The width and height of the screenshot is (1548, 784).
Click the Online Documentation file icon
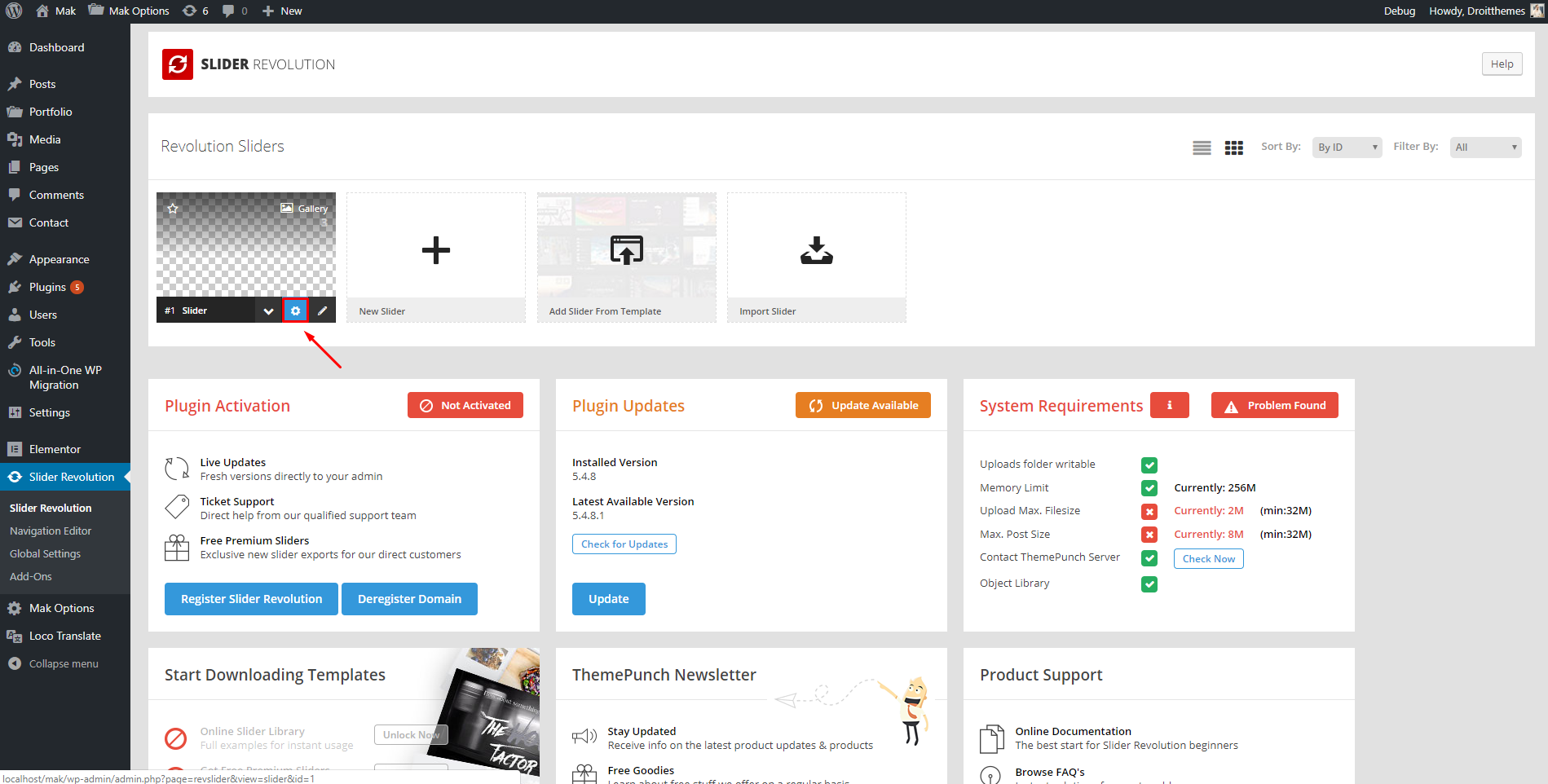(992, 739)
